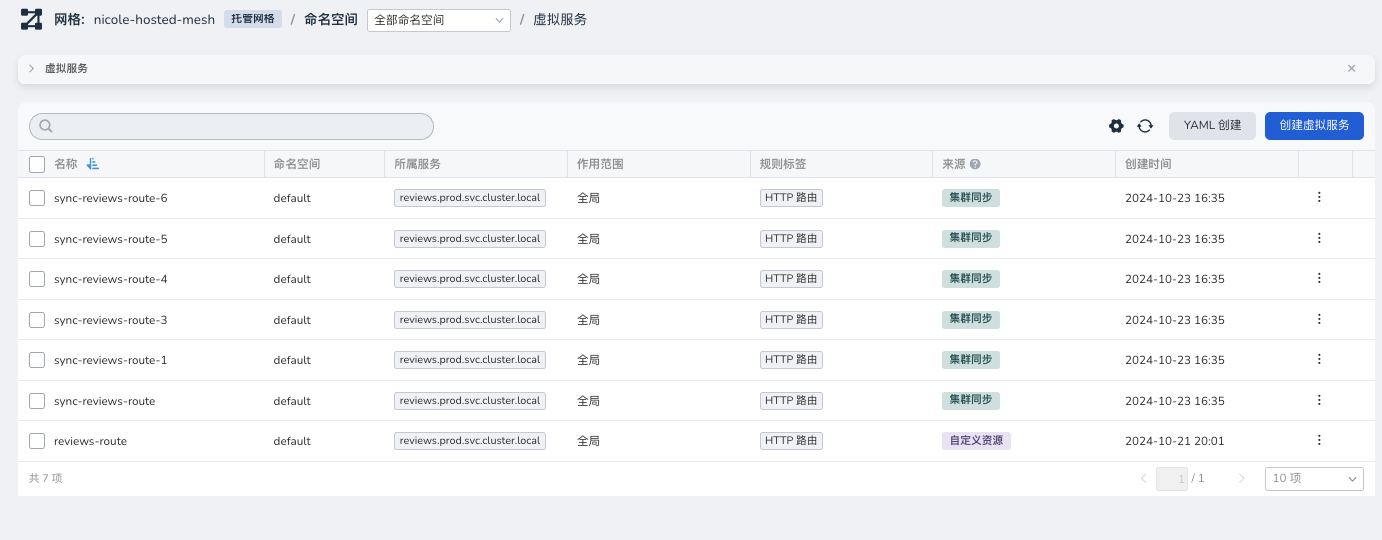Refresh the virtual services list
Screen dimensions: 1382x540
pos(1145,126)
